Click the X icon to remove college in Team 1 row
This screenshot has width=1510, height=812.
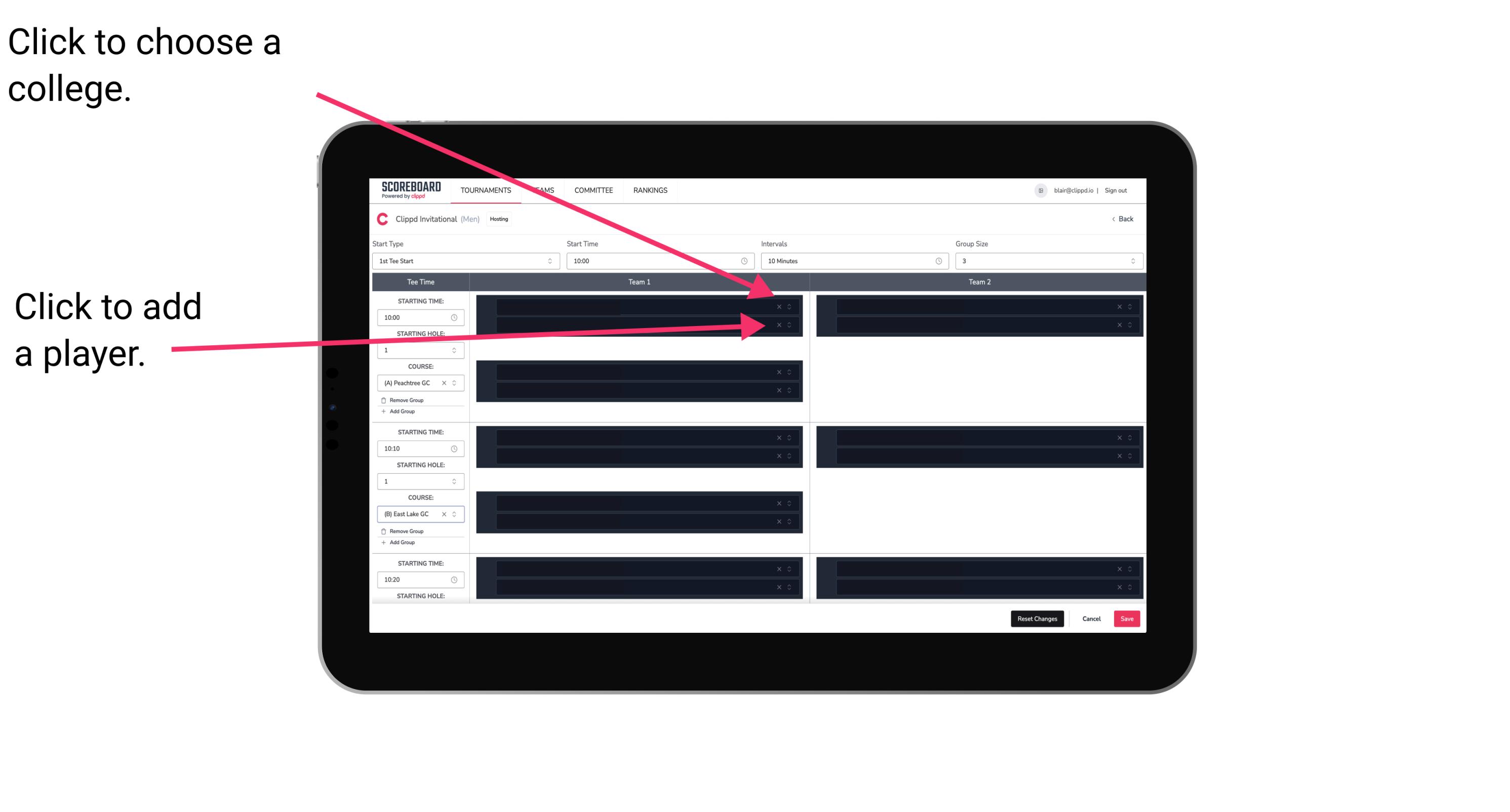[779, 307]
